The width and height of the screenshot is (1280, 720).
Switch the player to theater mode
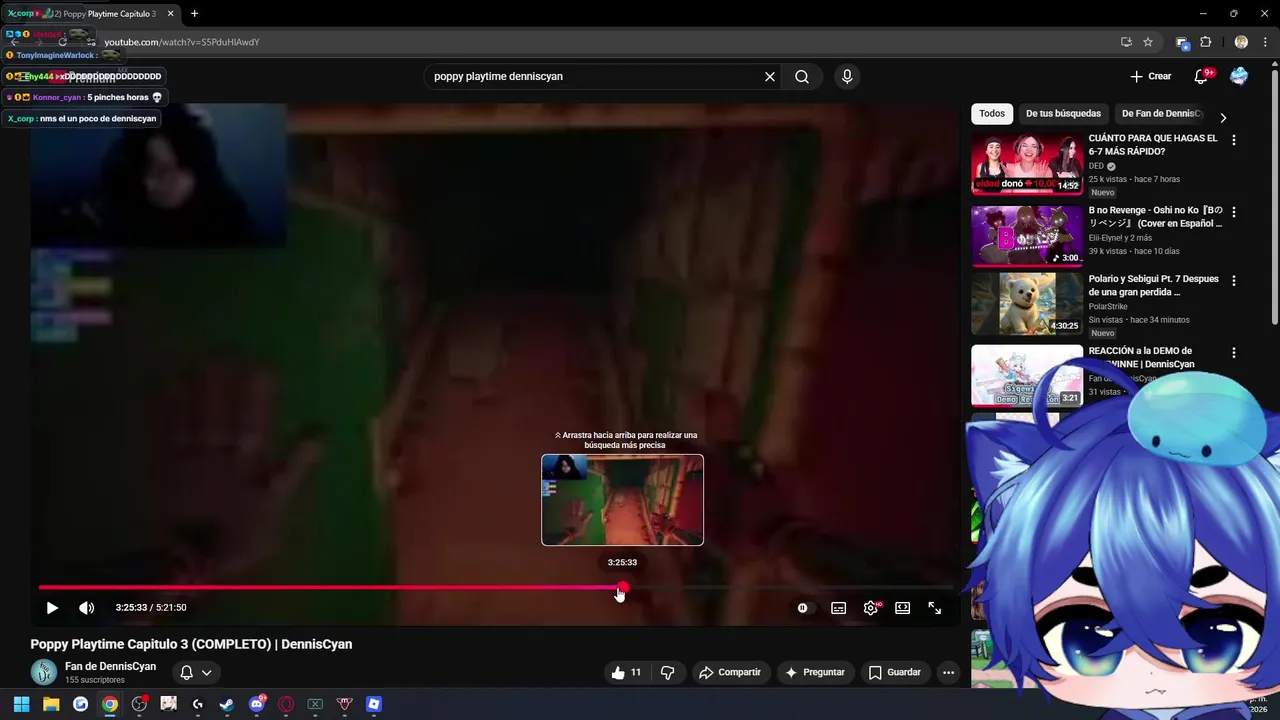pyautogui.click(x=903, y=608)
